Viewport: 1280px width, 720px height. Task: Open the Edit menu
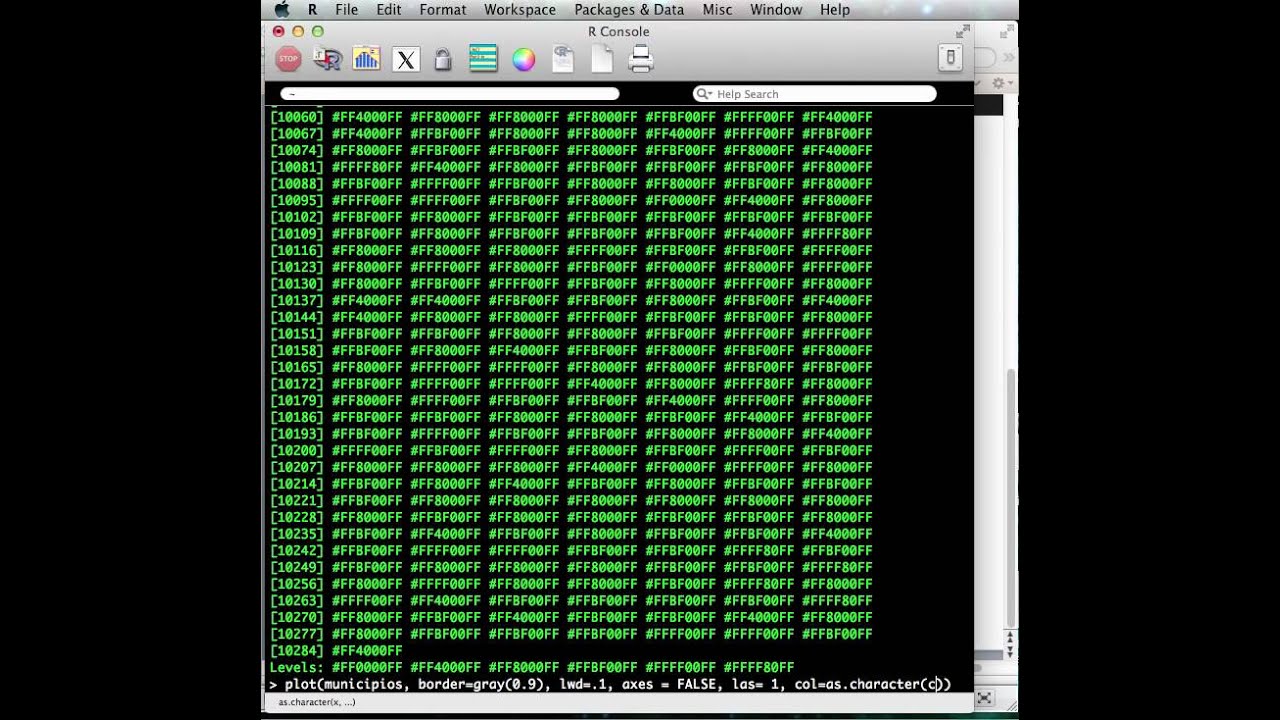coord(389,9)
